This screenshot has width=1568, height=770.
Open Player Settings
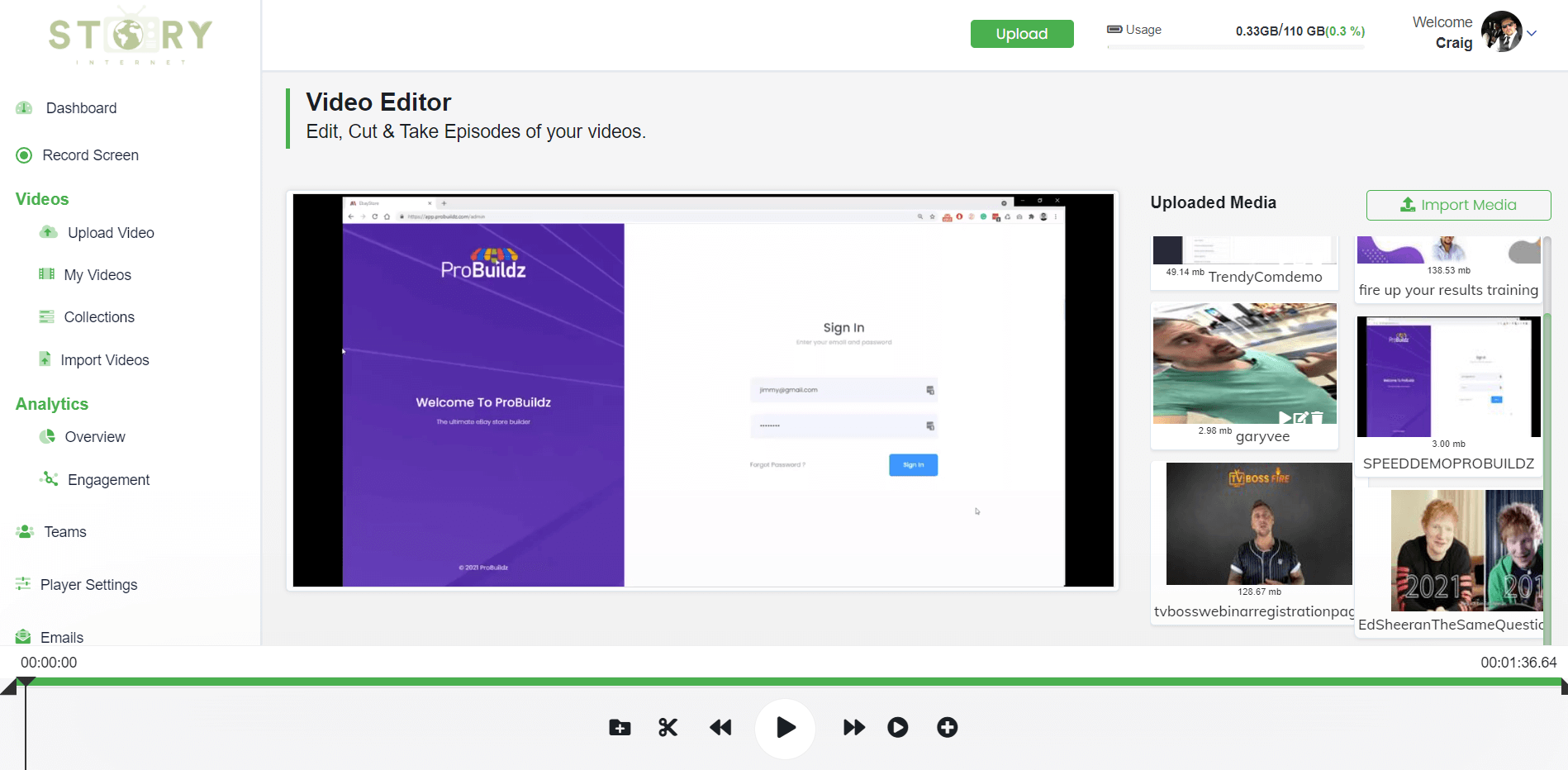click(88, 585)
